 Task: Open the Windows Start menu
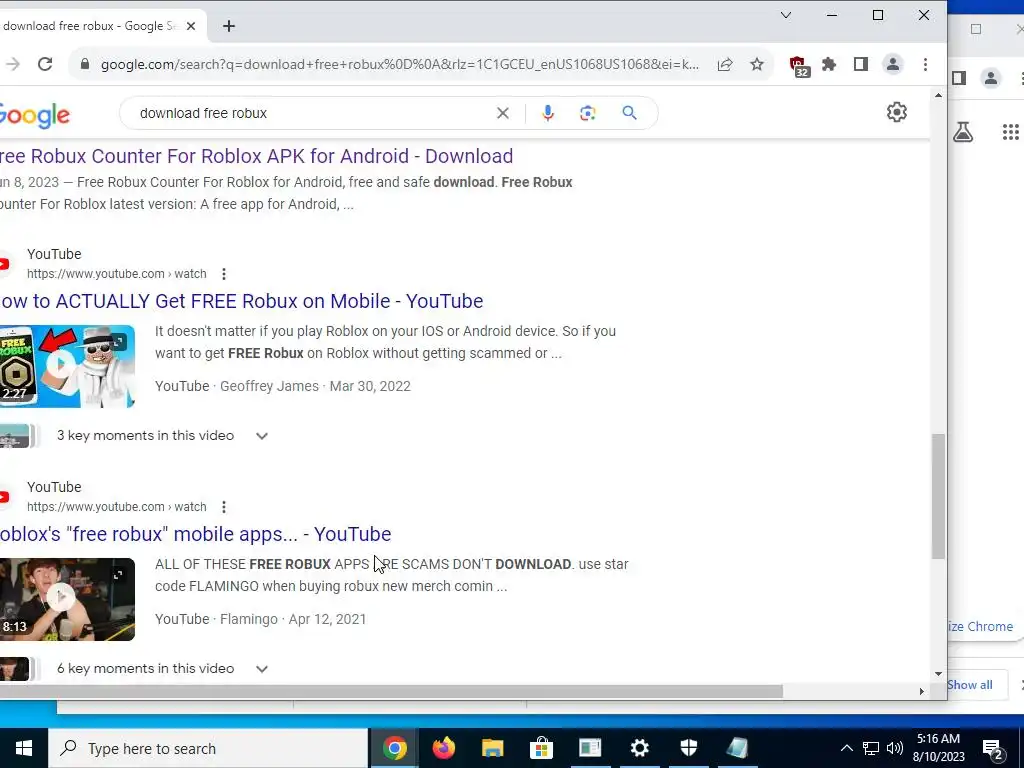[24, 748]
